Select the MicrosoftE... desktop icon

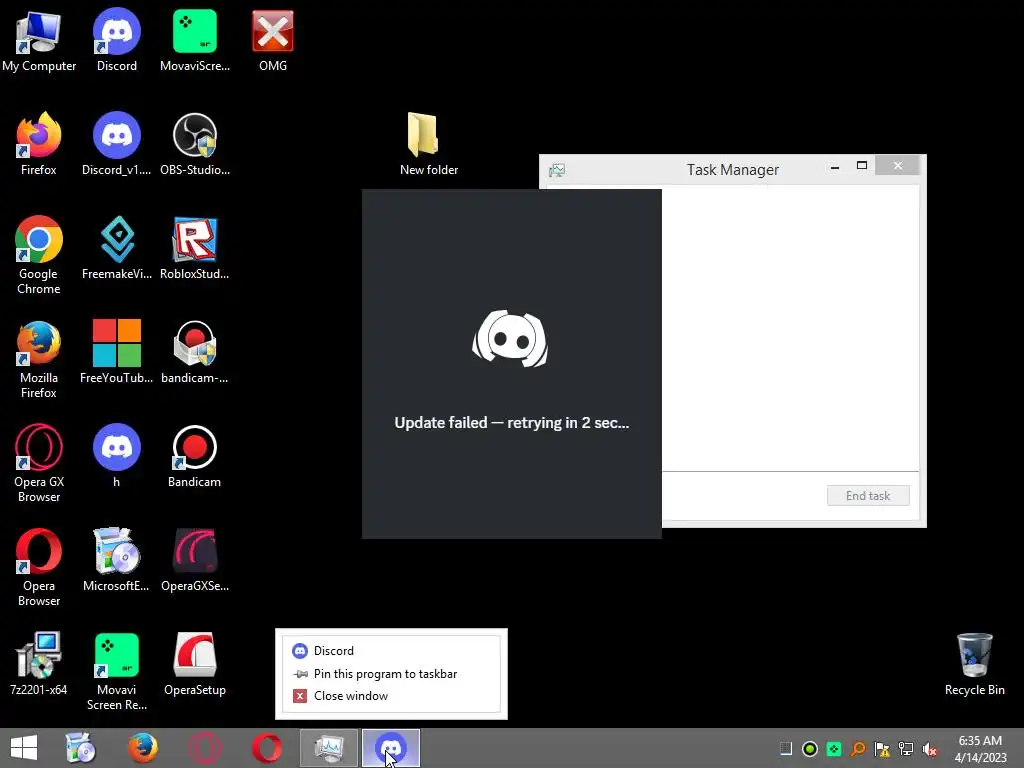tap(117, 560)
